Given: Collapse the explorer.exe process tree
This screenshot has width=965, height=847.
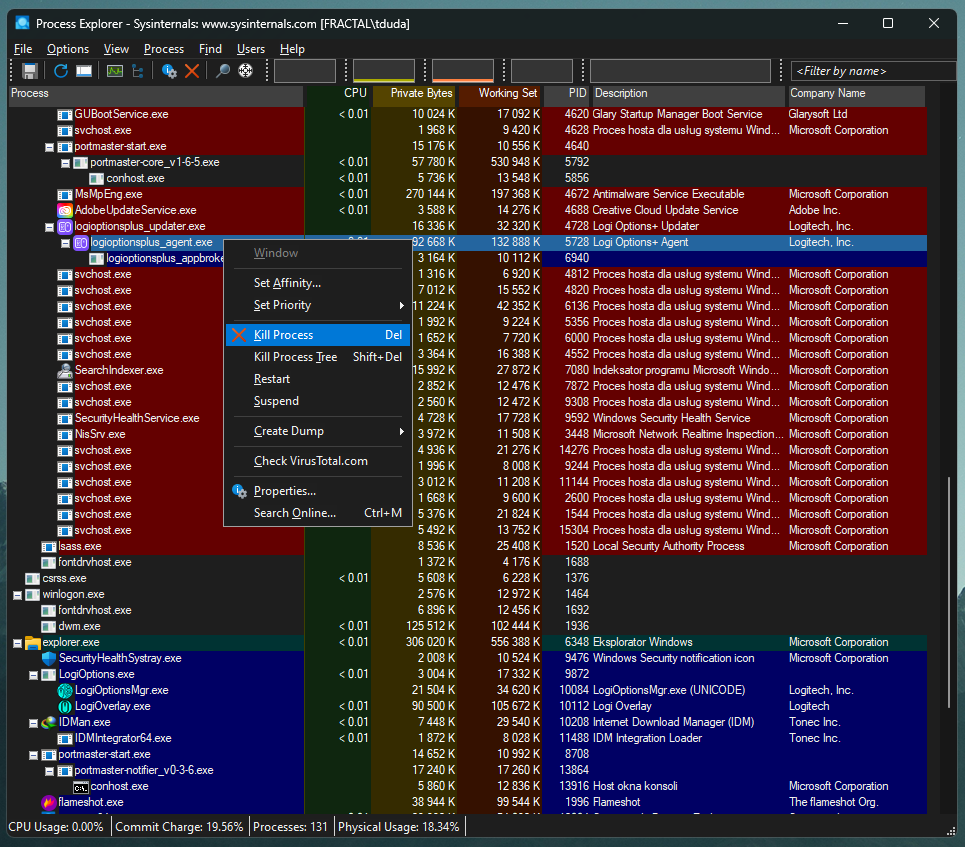Looking at the screenshot, I should click(x=17, y=642).
